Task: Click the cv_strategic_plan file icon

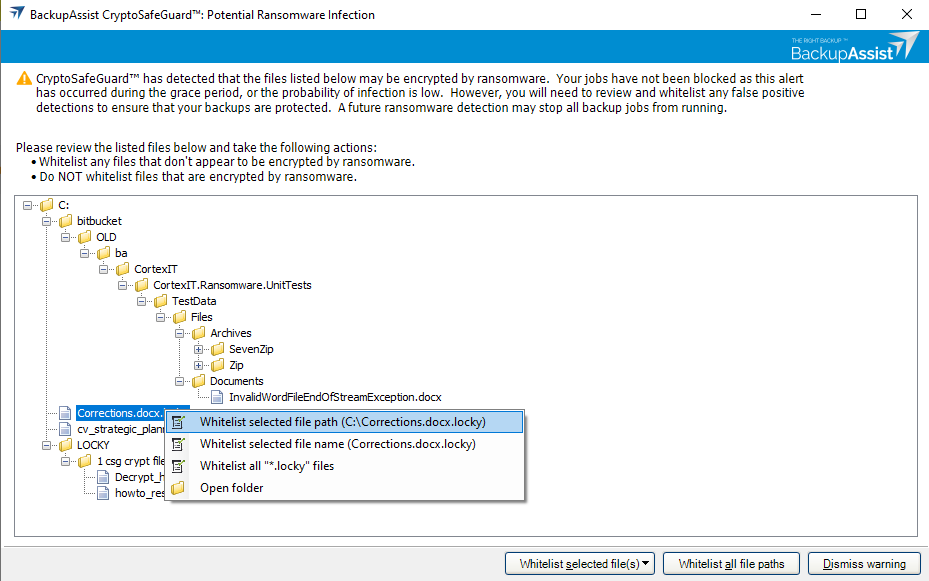Action: tap(65, 429)
